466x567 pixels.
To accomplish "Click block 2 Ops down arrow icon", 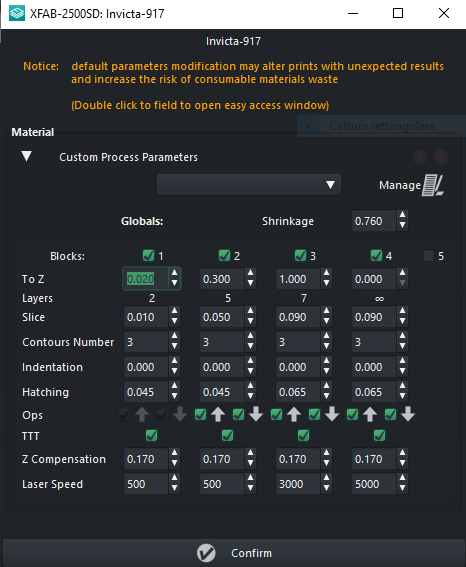I will pyautogui.click(x=256, y=414).
